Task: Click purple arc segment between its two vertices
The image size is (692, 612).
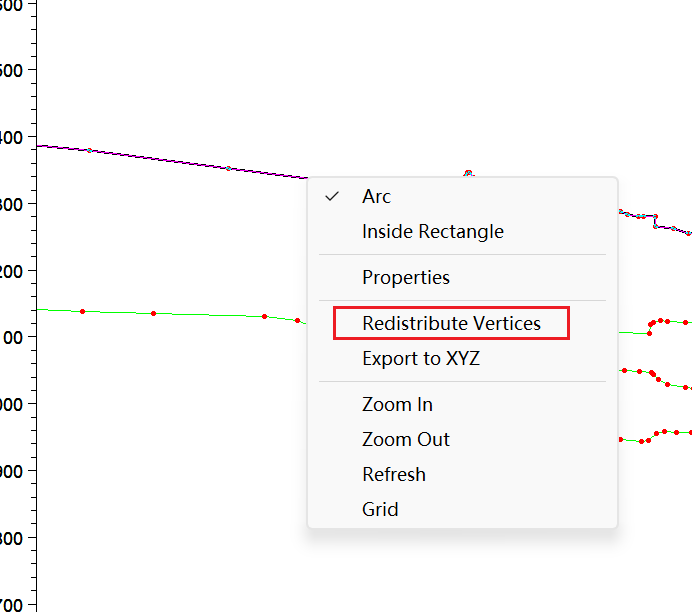Action: coord(159,159)
